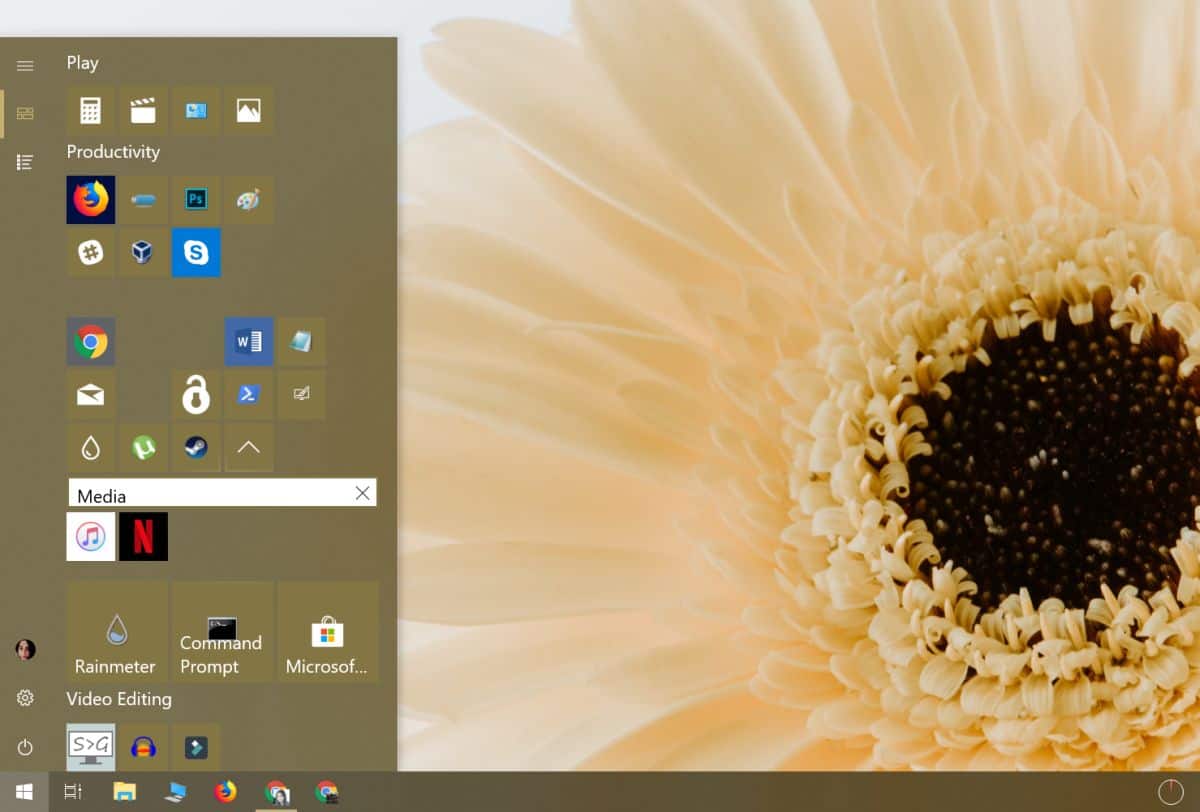Open the Command Prompt tile
This screenshot has height=812, width=1200.
222,632
